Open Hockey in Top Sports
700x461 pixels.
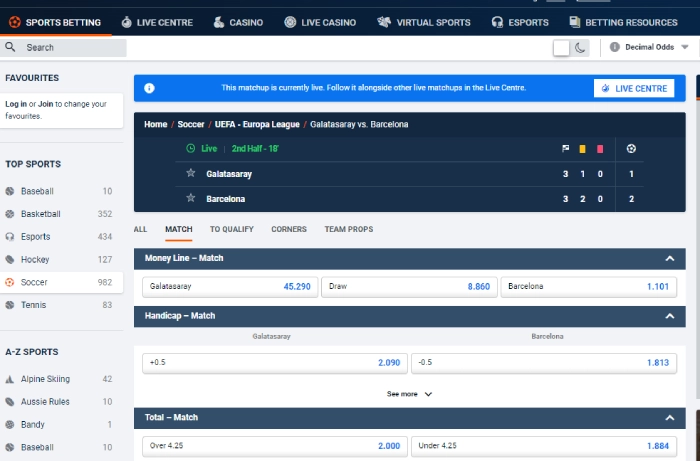click(61, 260)
